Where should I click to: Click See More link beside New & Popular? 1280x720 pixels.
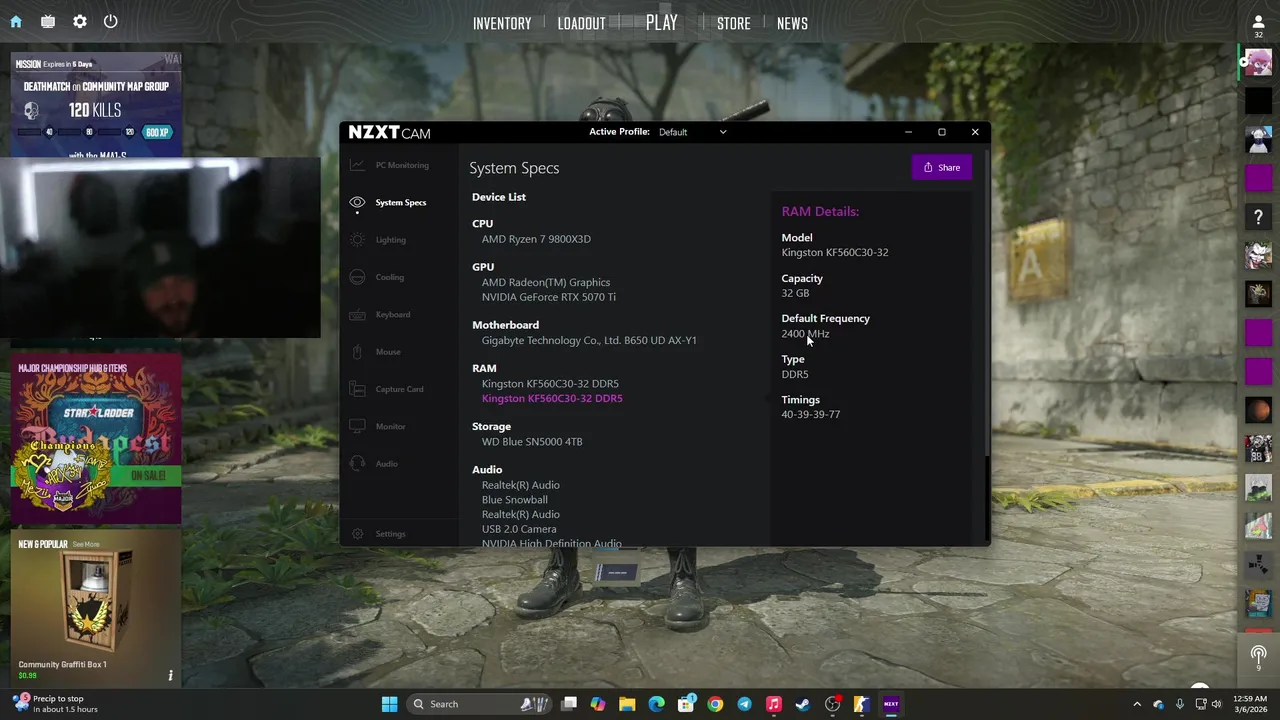pyautogui.click(x=86, y=545)
